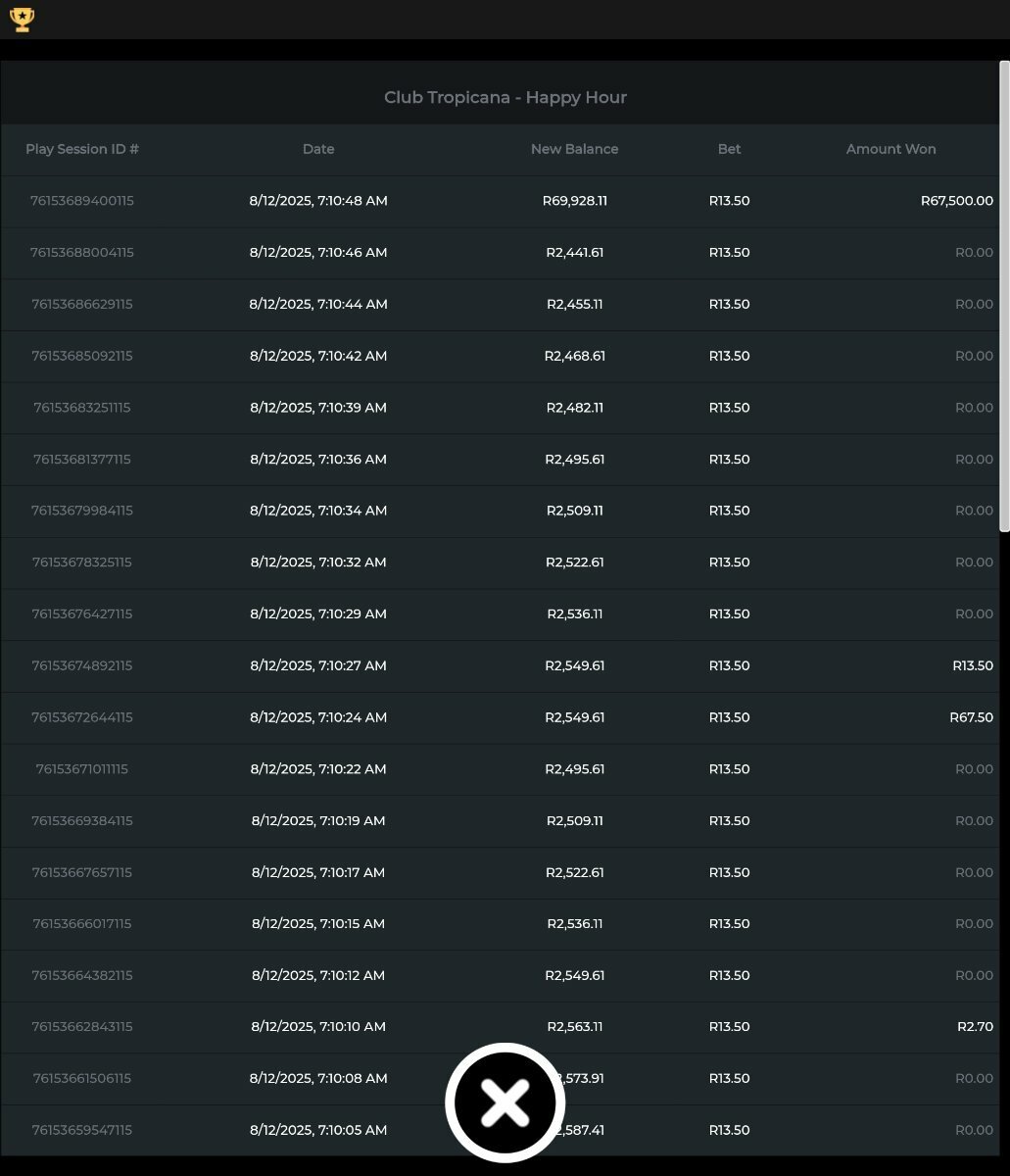Click the date 8/12/2025, 7:10:42 AM
1010x1176 pixels.
[x=318, y=356]
